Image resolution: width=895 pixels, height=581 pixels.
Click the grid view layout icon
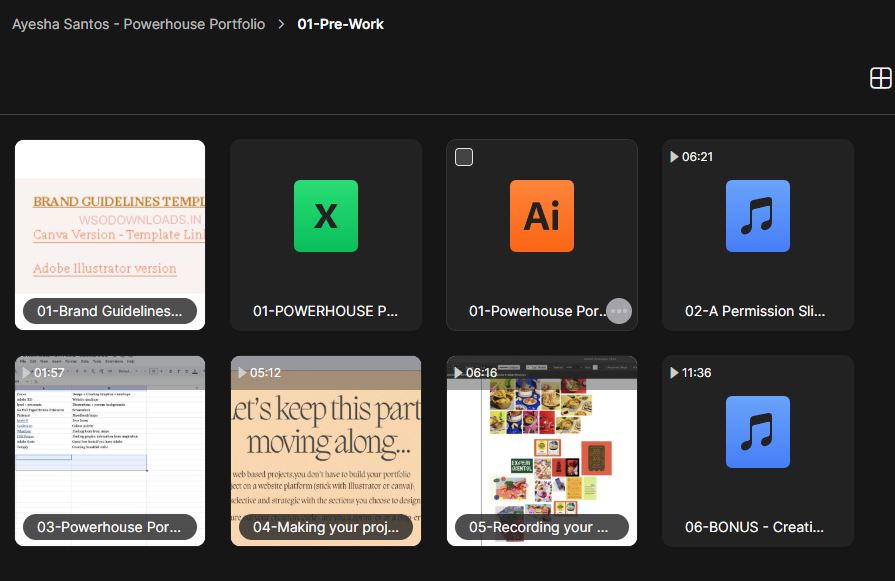[x=880, y=79]
